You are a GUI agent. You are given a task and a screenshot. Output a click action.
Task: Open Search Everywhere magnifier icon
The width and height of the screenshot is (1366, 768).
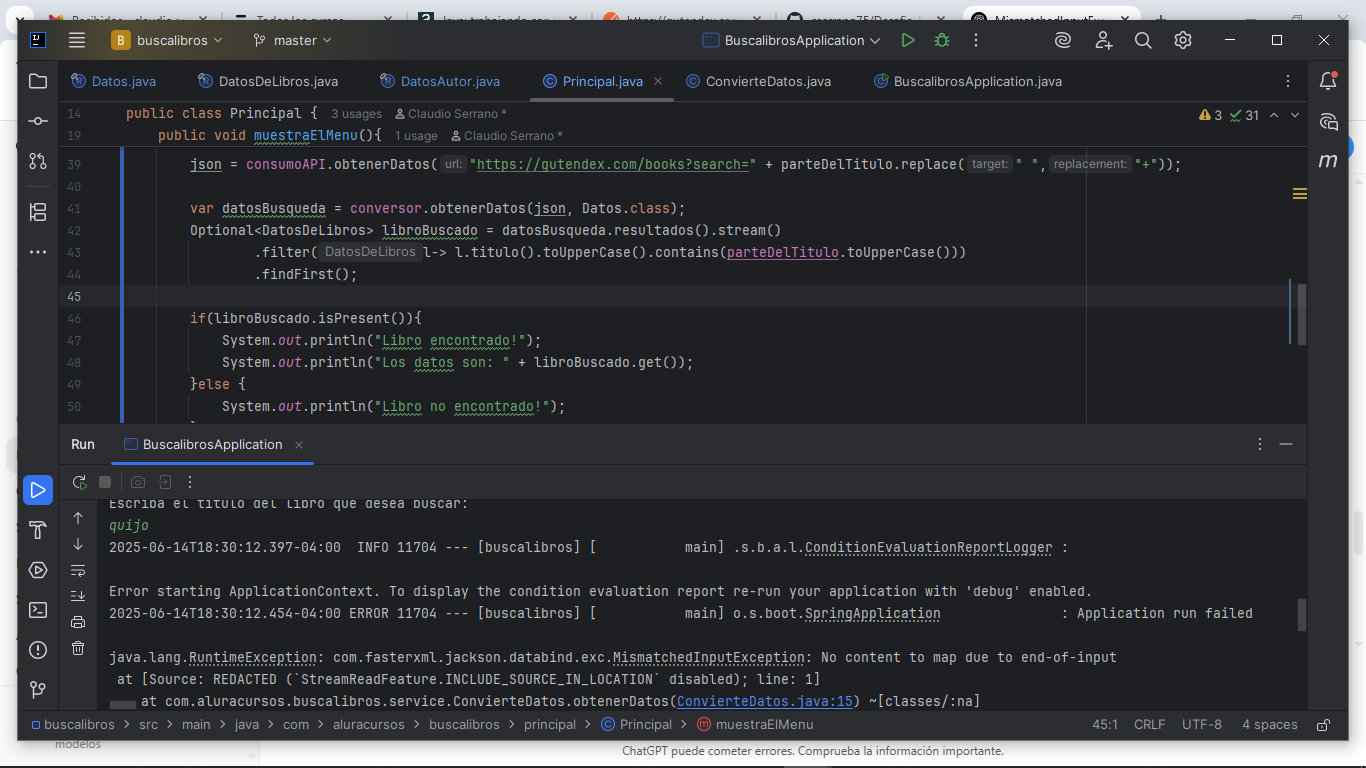(x=1143, y=40)
